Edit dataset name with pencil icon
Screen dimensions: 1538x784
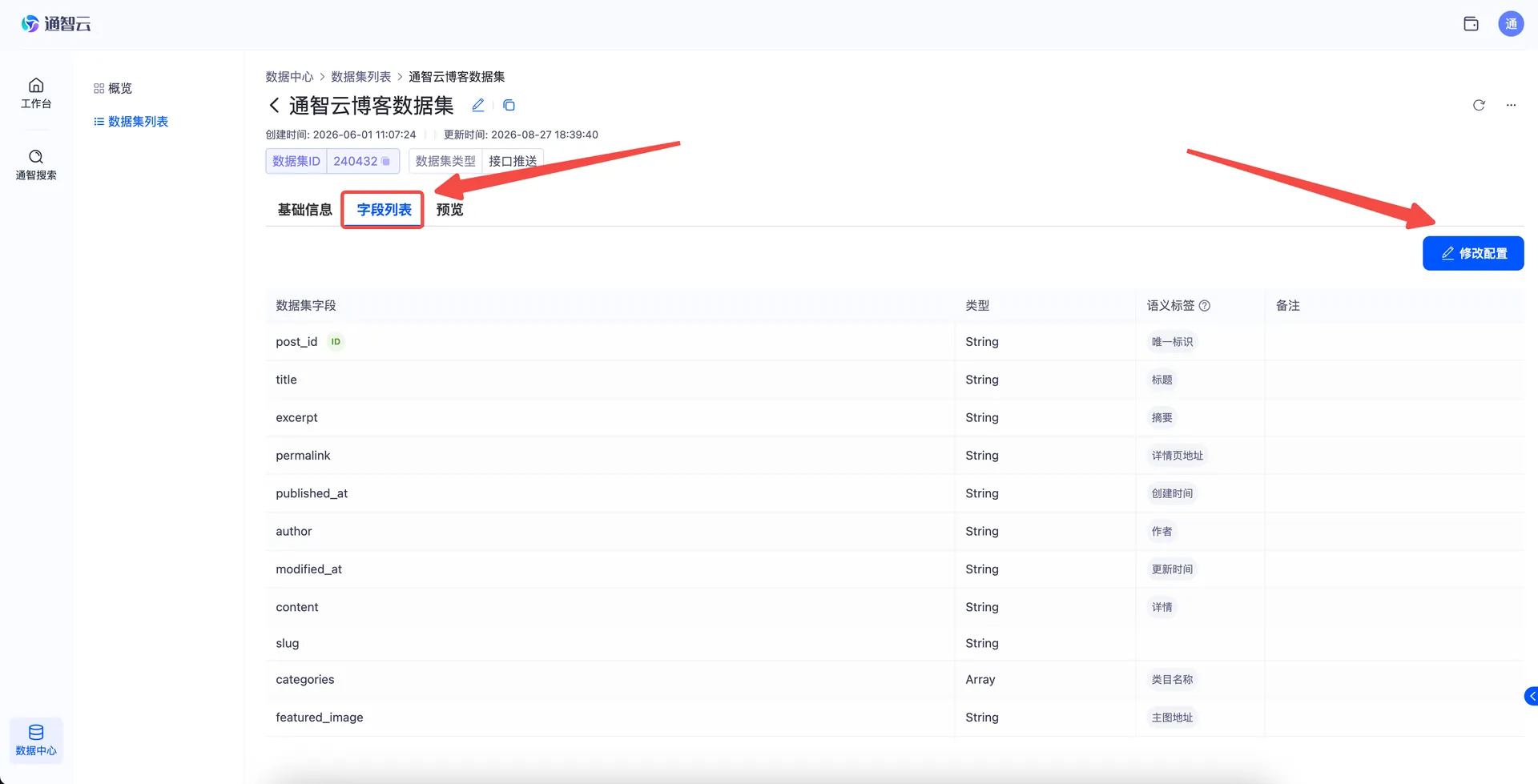478,105
